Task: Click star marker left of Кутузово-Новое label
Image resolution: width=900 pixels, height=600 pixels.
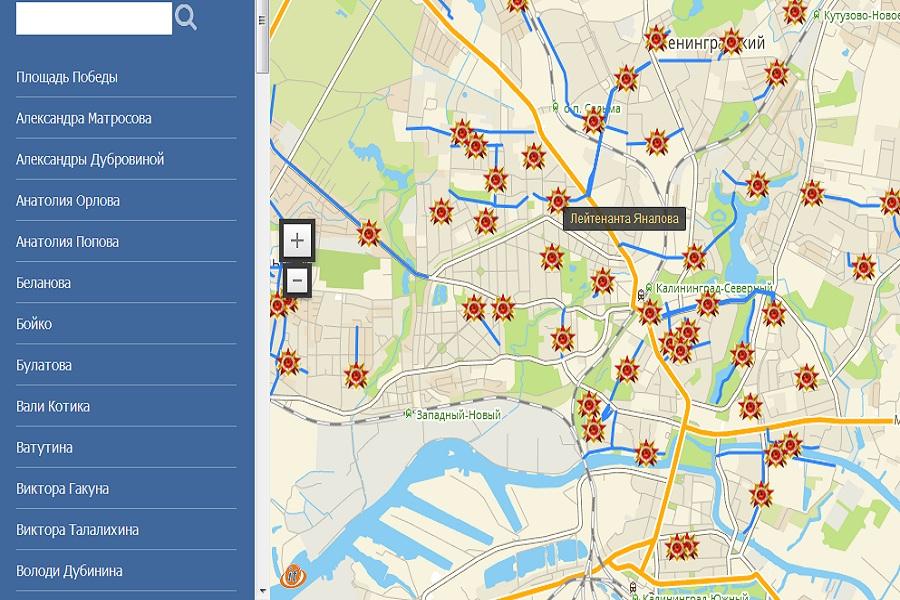Action: tap(795, 12)
